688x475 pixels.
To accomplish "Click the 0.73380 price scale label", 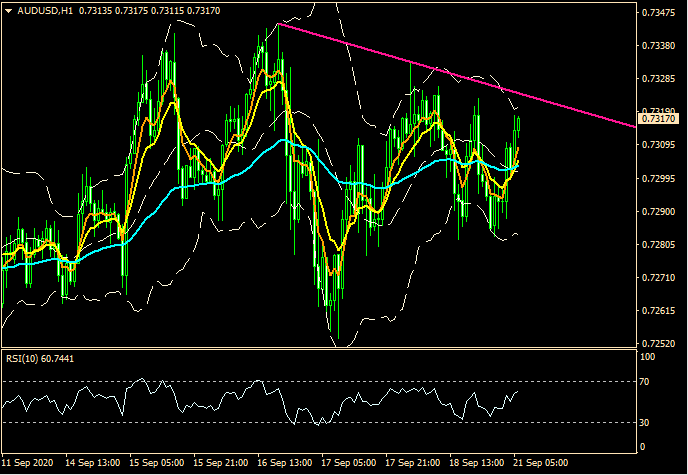I will click(x=661, y=46).
